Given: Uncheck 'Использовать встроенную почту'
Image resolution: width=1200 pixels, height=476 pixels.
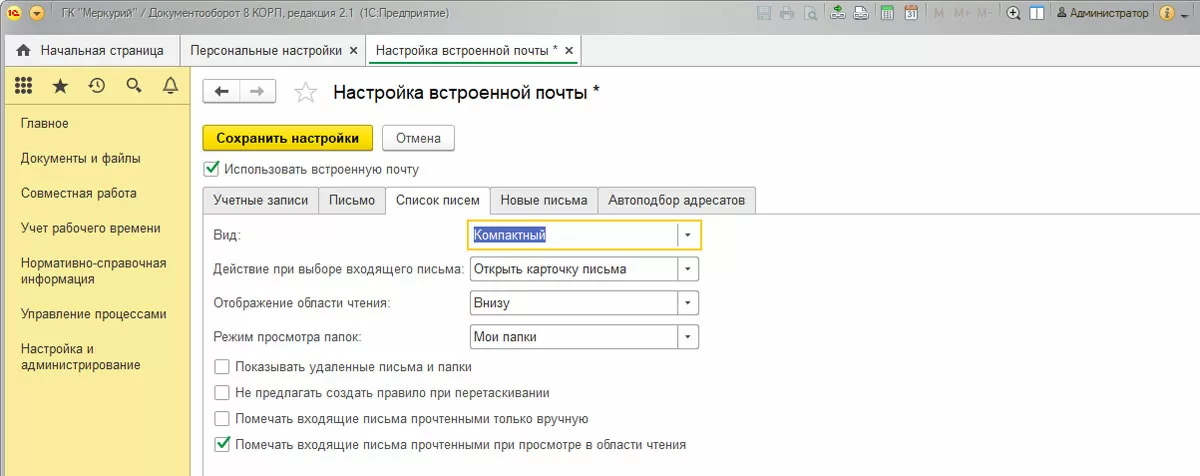Looking at the screenshot, I should [x=211, y=169].
